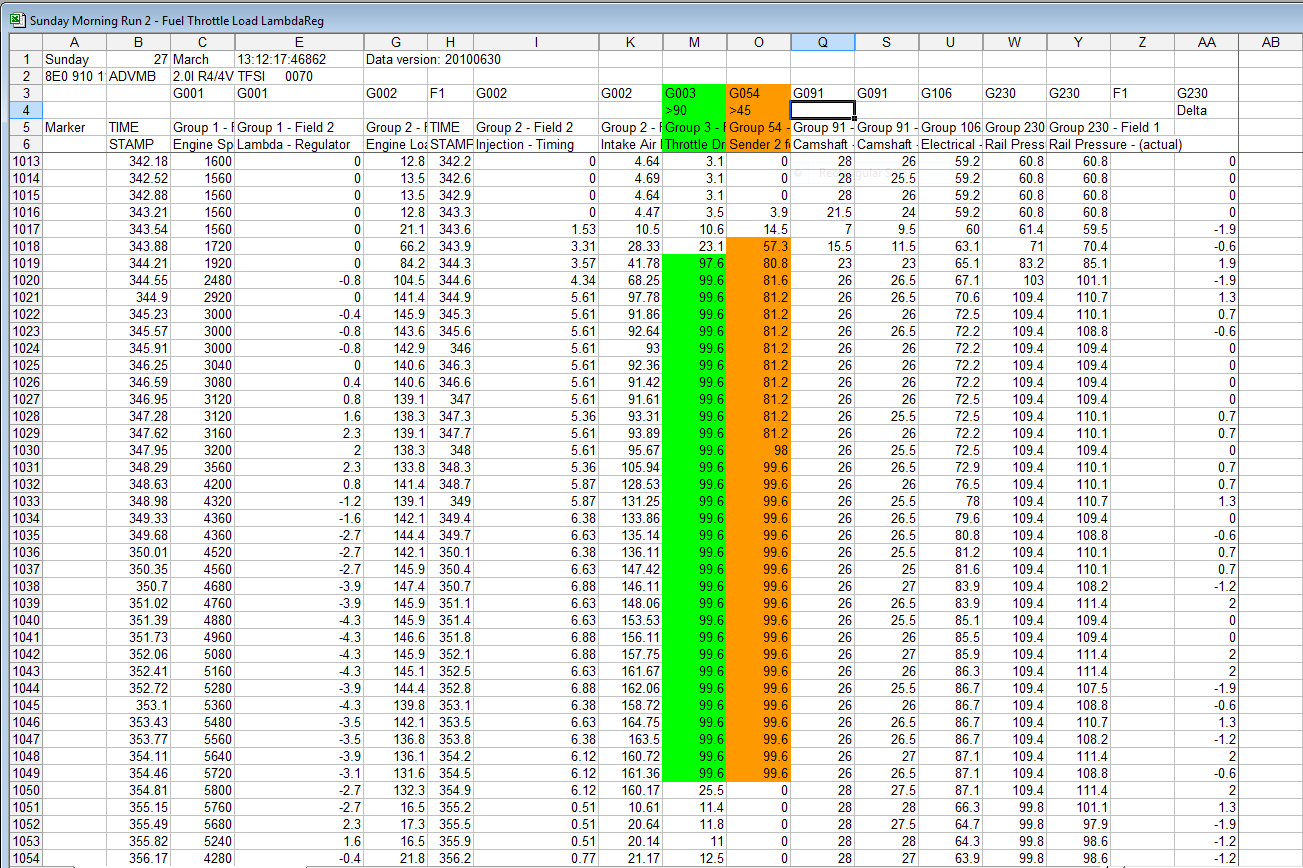Screen dimensions: 1303x868
Task: Select row 1054 header
Action: click(25, 858)
